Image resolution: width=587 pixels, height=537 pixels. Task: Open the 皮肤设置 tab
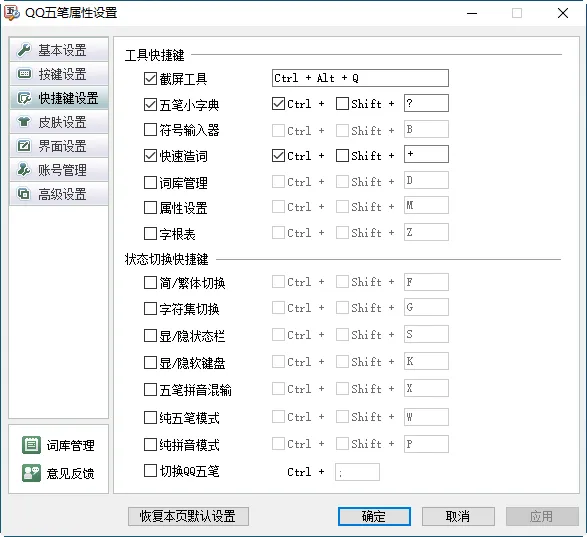tap(59, 122)
